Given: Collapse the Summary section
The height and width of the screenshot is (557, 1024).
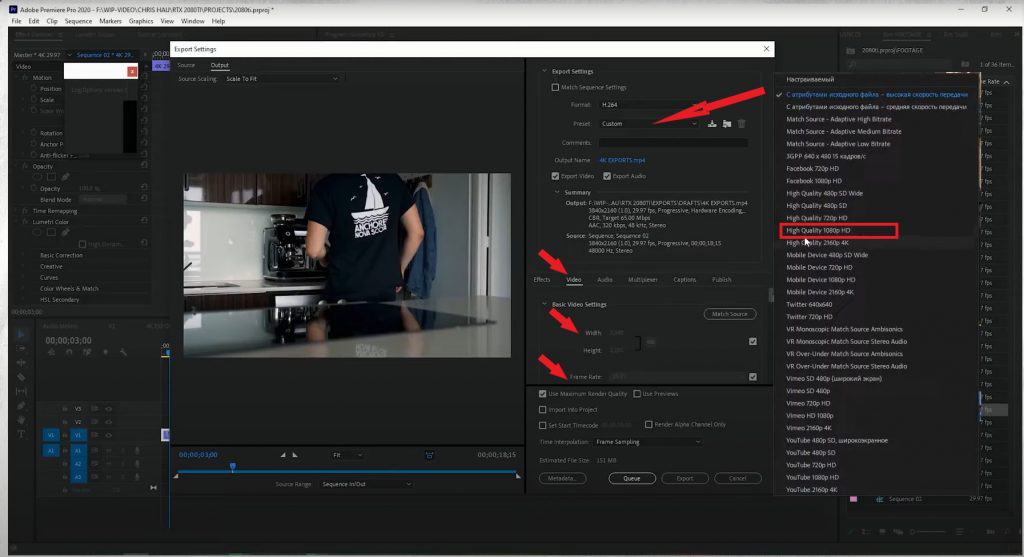Looking at the screenshot, I should click(557, 193).
